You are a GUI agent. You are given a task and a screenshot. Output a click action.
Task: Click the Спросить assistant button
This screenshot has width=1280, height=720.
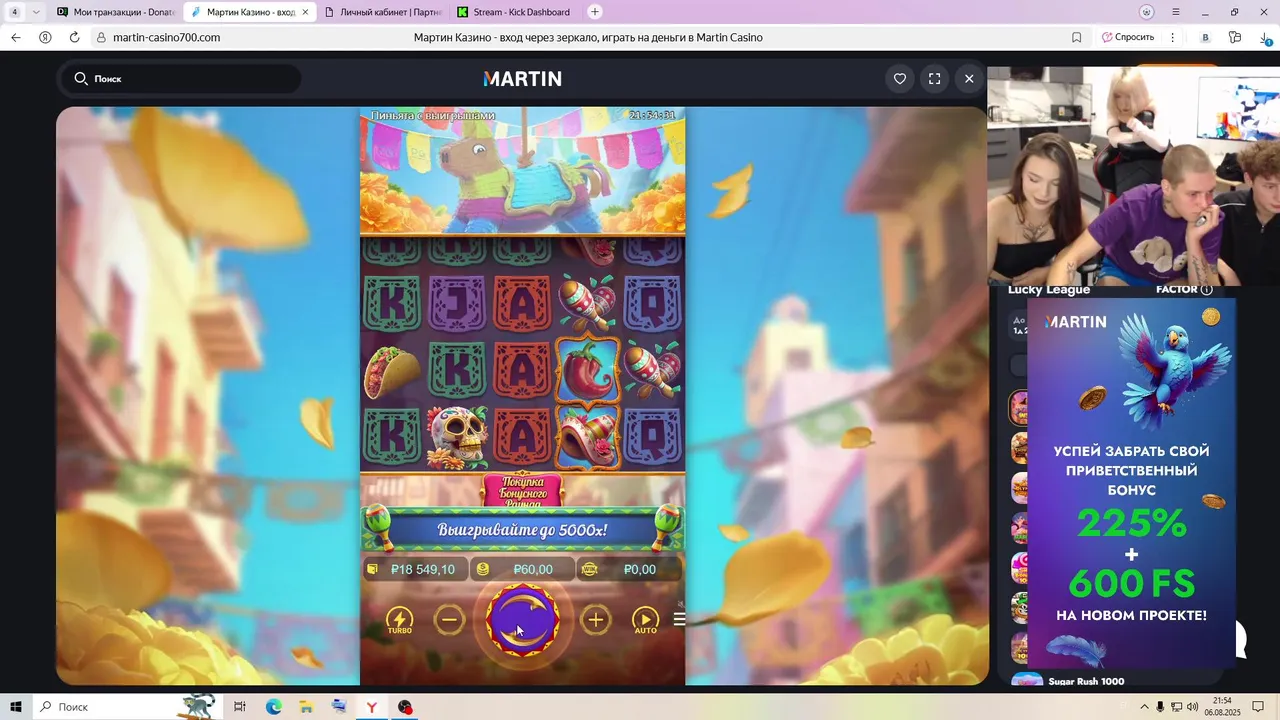[1128, 37]
